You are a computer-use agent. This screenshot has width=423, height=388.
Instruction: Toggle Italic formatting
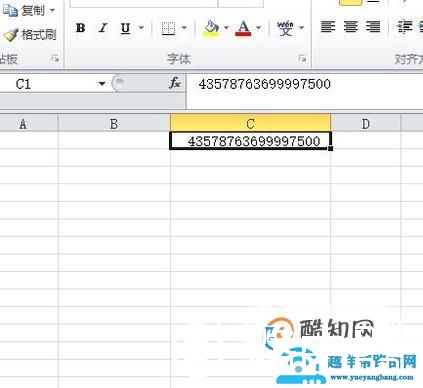[103, 28]
